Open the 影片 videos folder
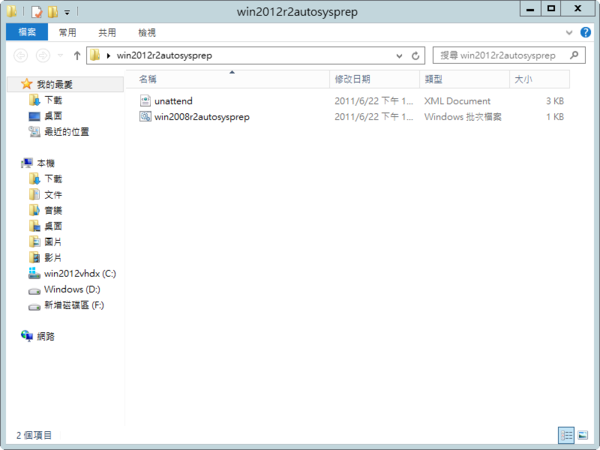This screenshot has height=450, width=600. pos(53,258)
